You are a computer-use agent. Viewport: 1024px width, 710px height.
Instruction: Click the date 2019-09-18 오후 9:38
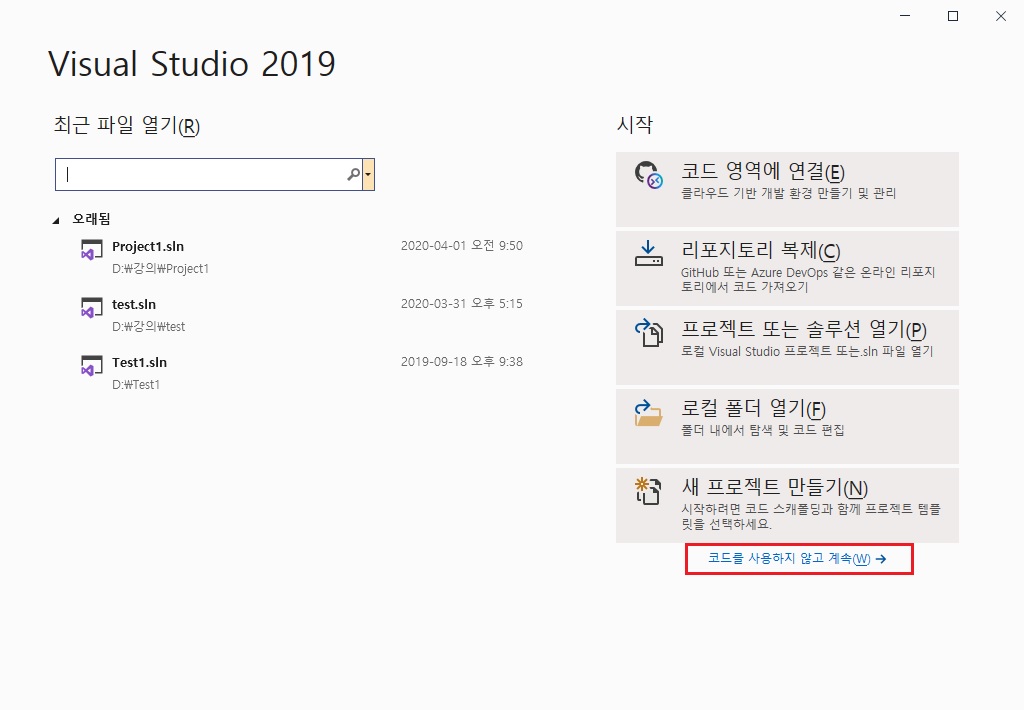[462, 362]
